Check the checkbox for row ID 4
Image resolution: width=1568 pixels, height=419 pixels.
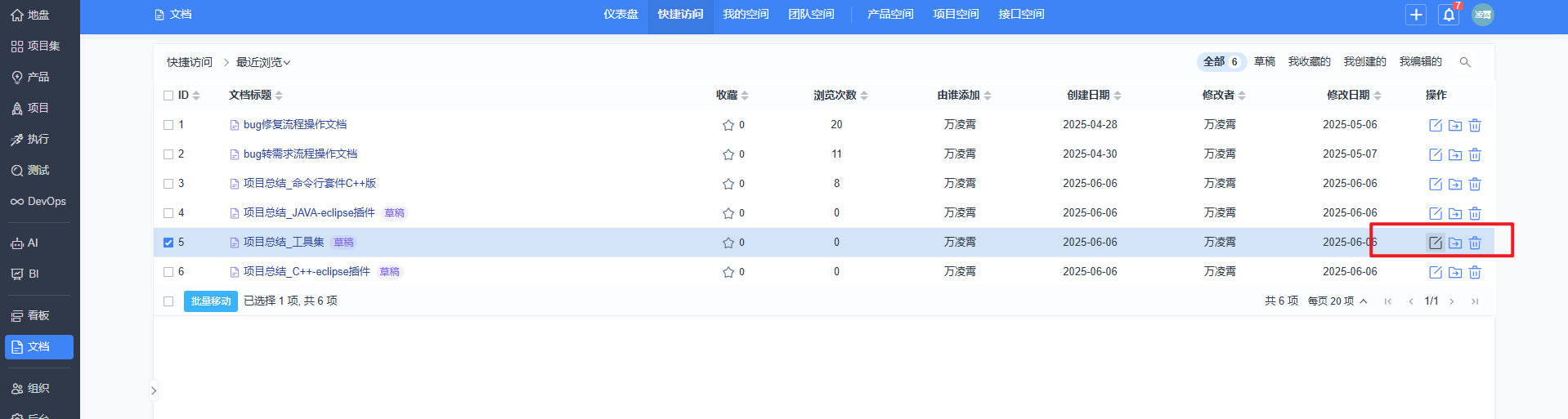click(168, 213)
